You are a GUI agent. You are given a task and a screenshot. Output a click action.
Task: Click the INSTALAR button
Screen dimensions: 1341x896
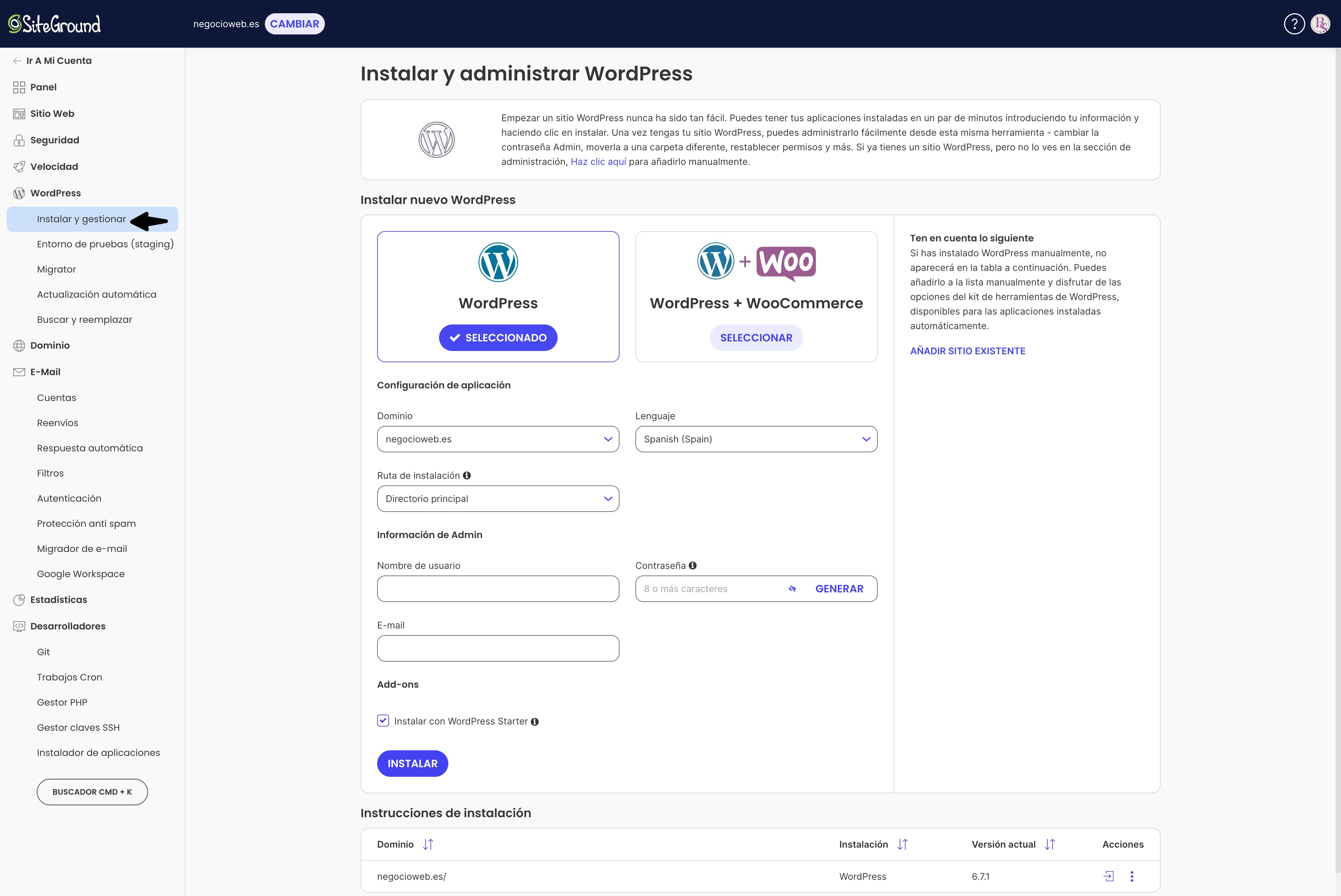413,764
